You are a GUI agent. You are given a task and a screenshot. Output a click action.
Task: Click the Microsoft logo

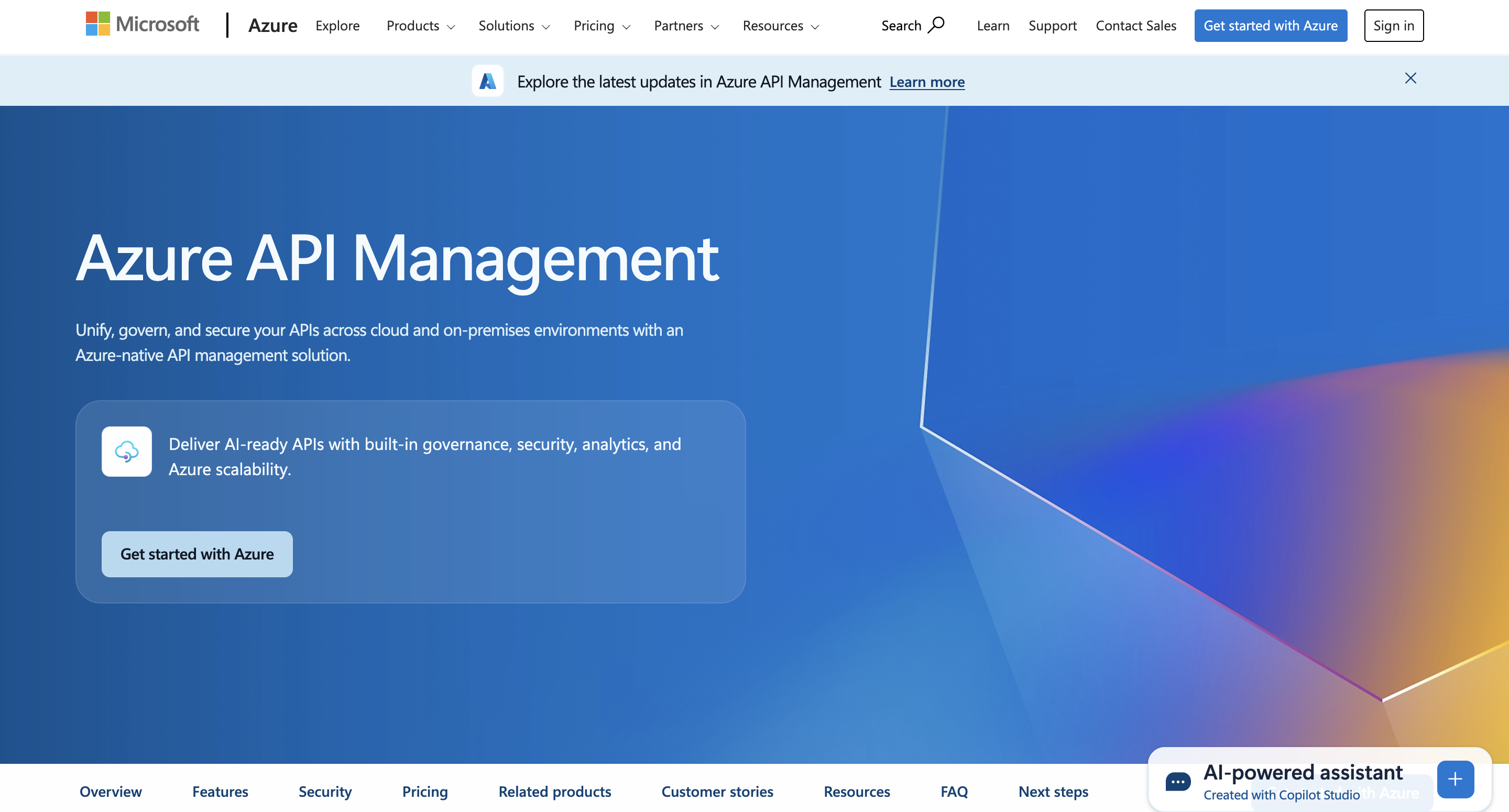click(x=143, y=24)
